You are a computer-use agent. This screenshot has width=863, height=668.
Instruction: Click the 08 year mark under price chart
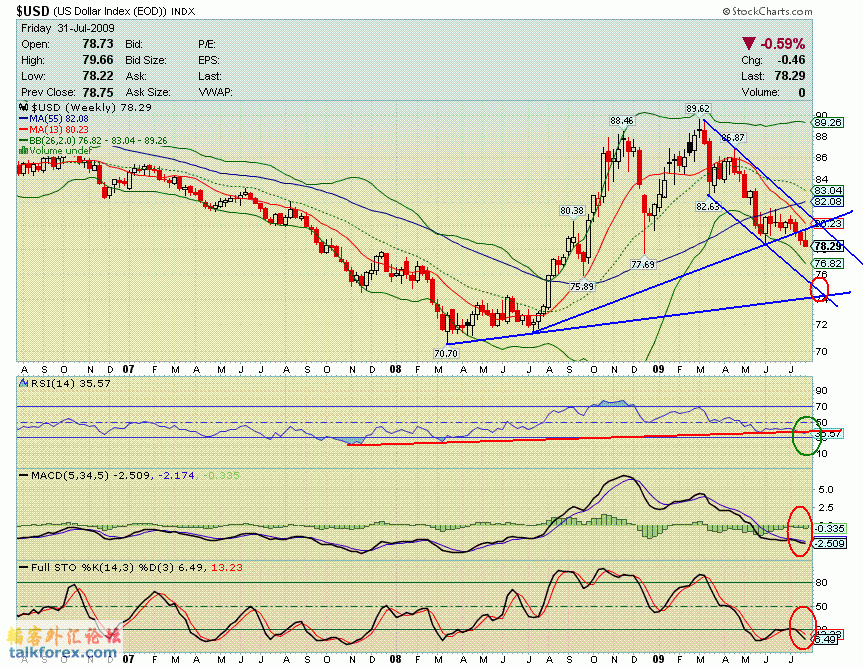[x=395, y=369]
